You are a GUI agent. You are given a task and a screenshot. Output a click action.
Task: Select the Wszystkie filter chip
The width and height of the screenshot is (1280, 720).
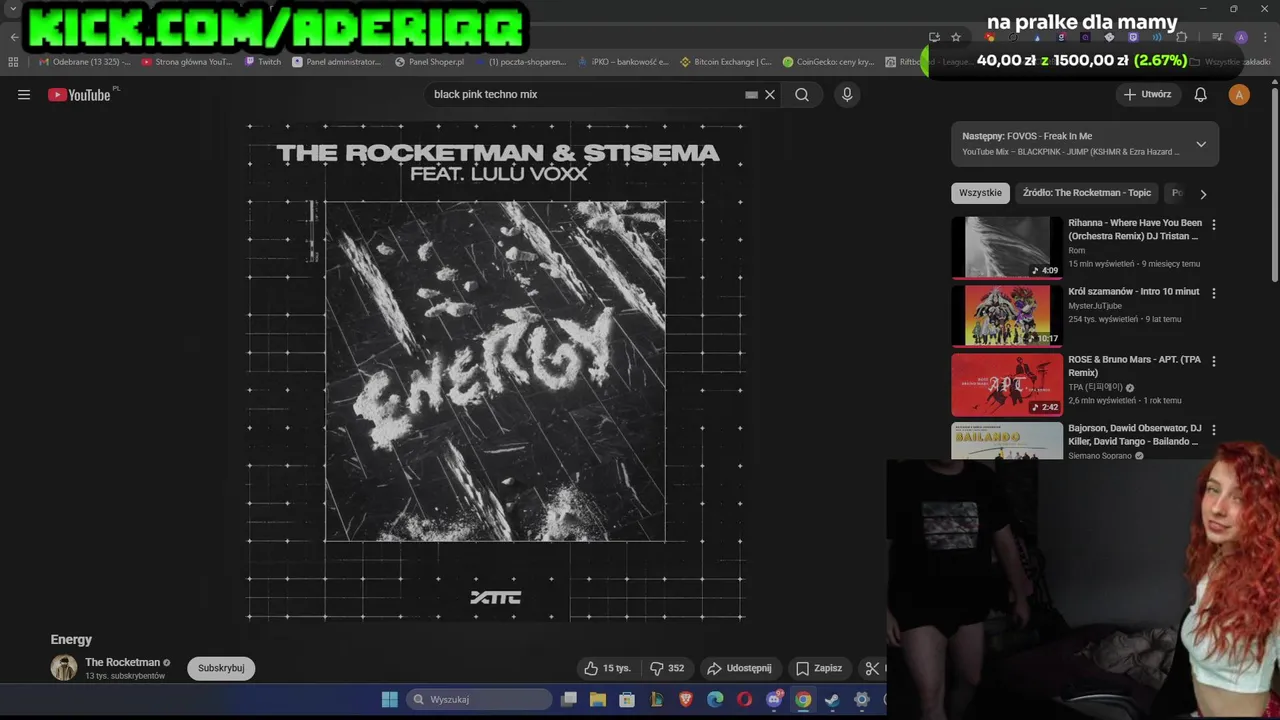coord(980,193)
